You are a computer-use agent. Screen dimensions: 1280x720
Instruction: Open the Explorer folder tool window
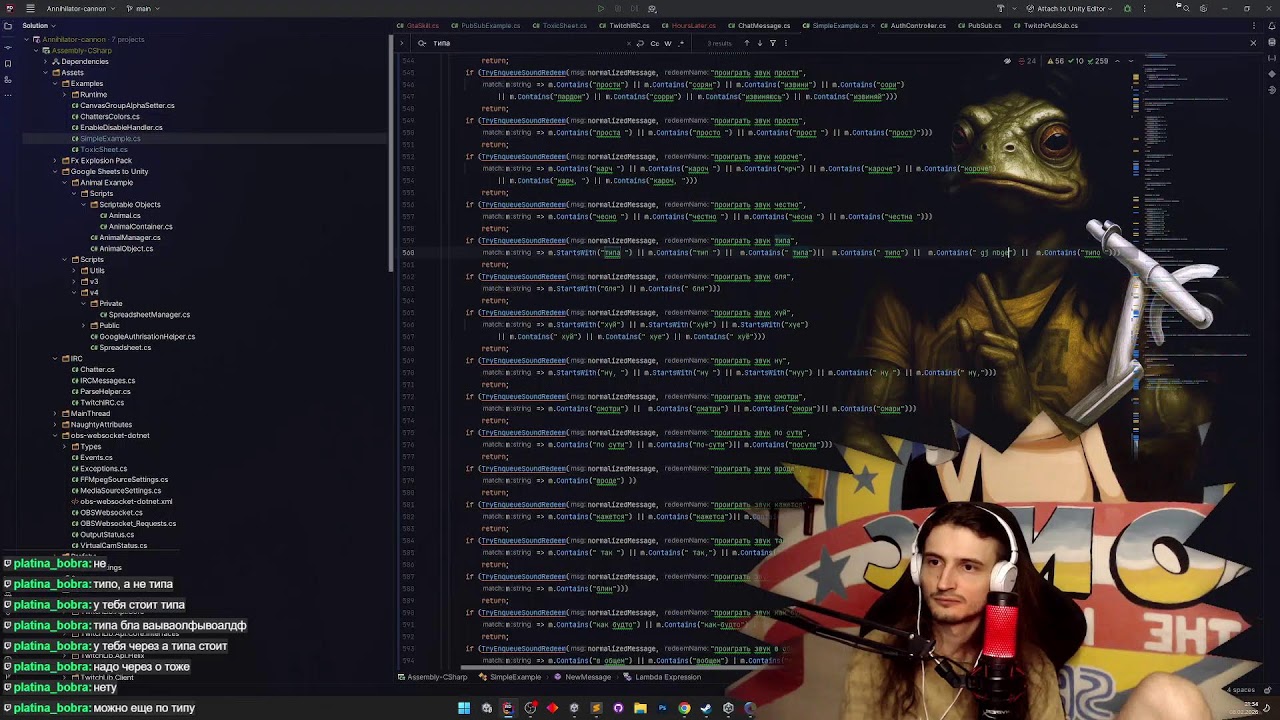pos(8,25)
